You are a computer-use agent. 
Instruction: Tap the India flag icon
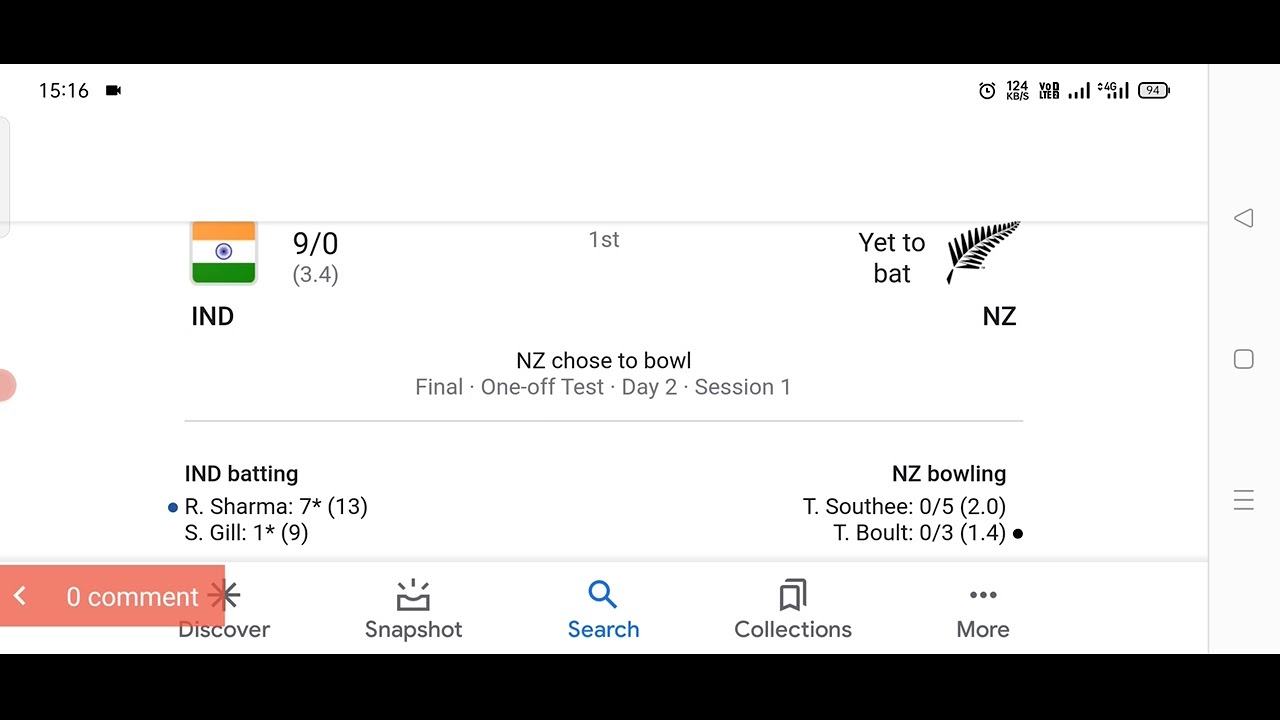click(x=224, y=253)
